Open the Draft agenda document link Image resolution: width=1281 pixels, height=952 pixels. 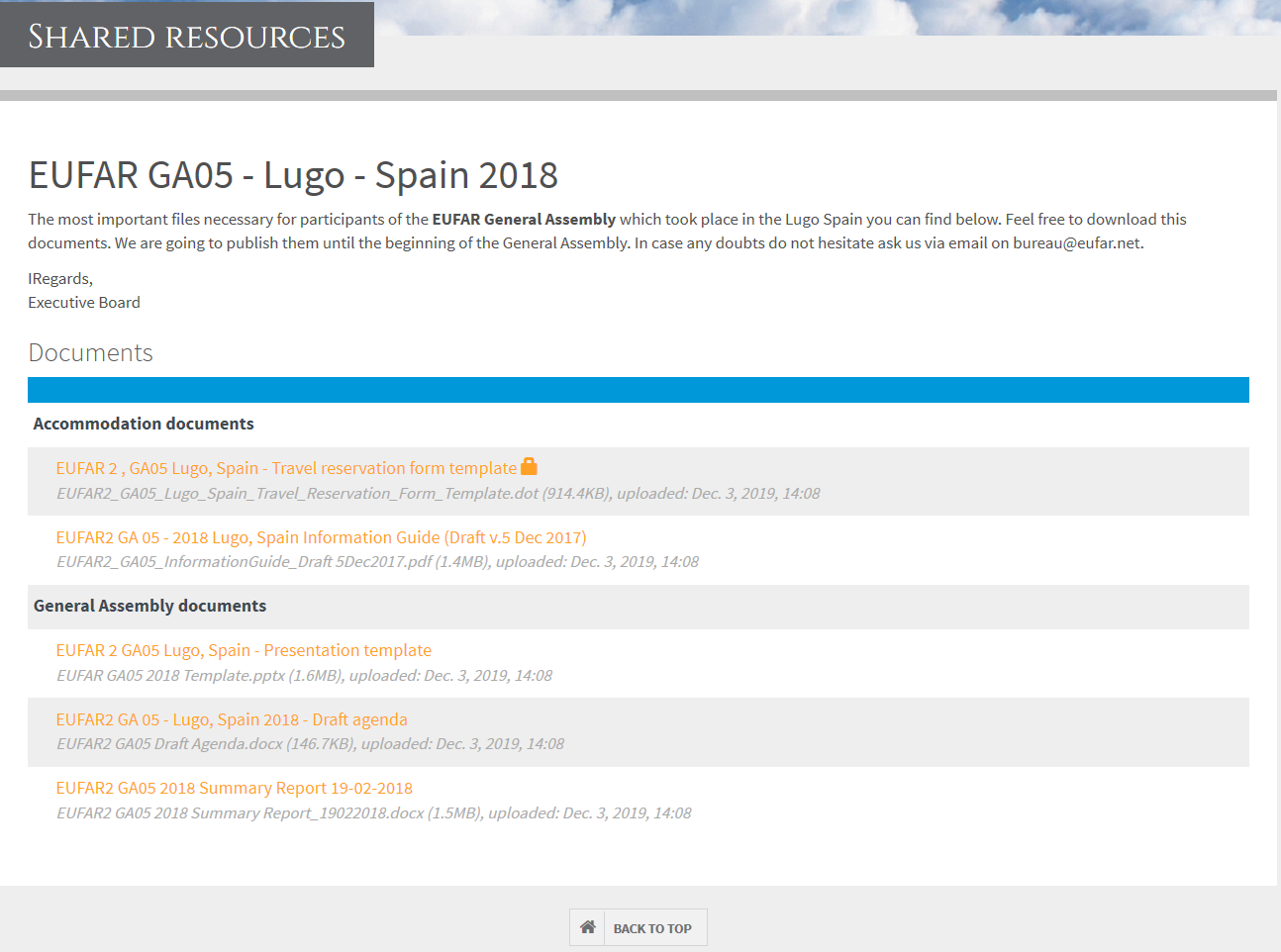(x=232, y=719)
